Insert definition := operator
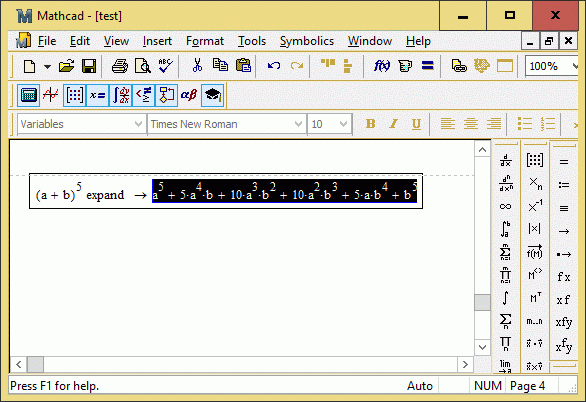Image resolution: width=586 pixels, height=402 pixels. pyautogui.click(x=564, y=185)
